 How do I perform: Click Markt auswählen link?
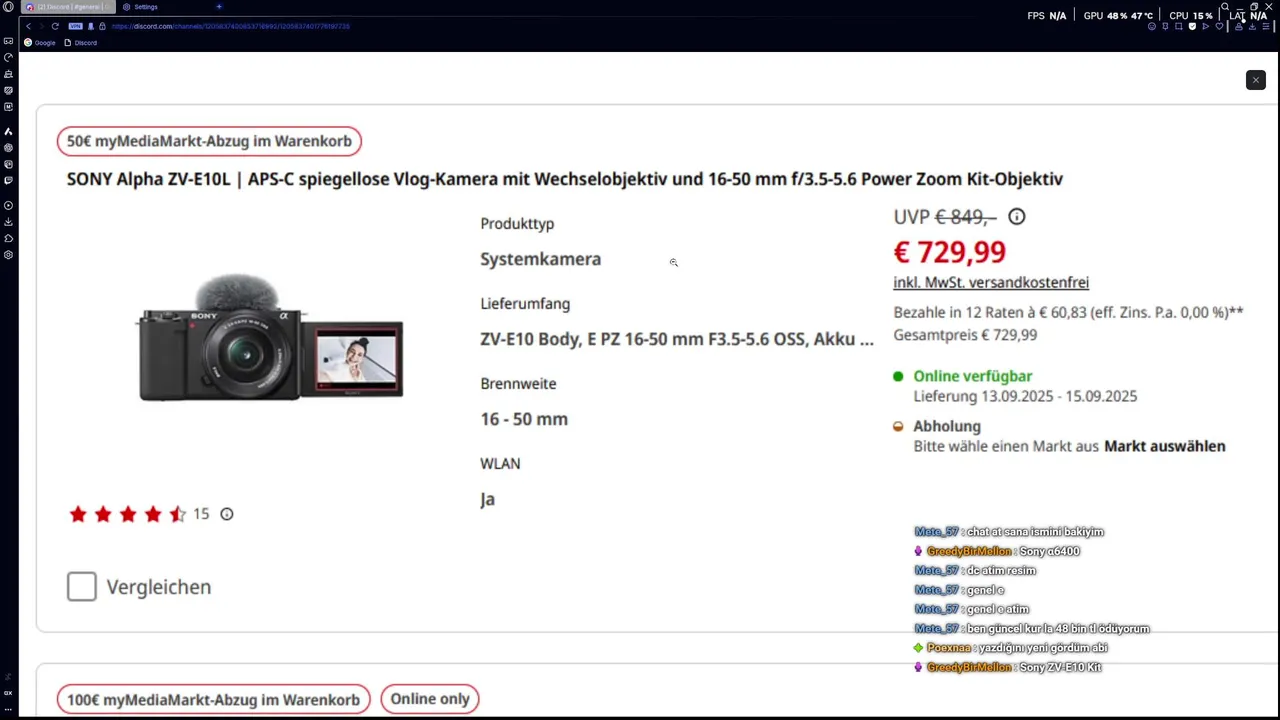(x=1165, y=446)
